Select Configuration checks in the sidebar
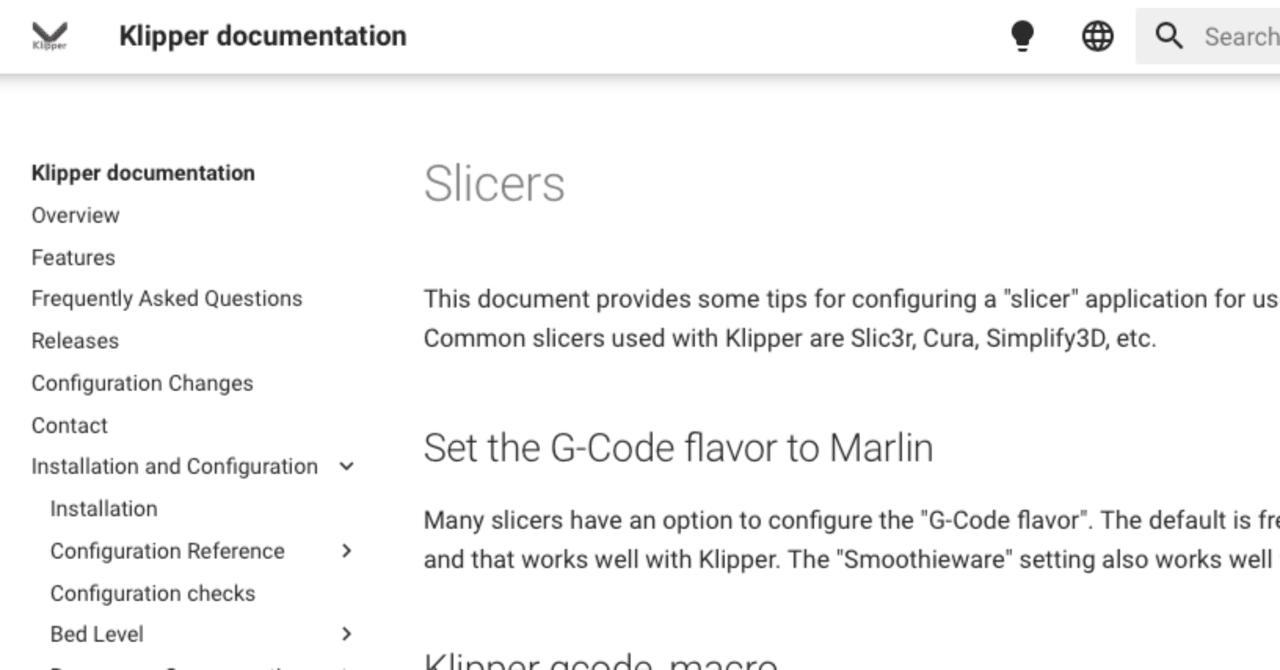1280x670 pixels. (153, 593)
